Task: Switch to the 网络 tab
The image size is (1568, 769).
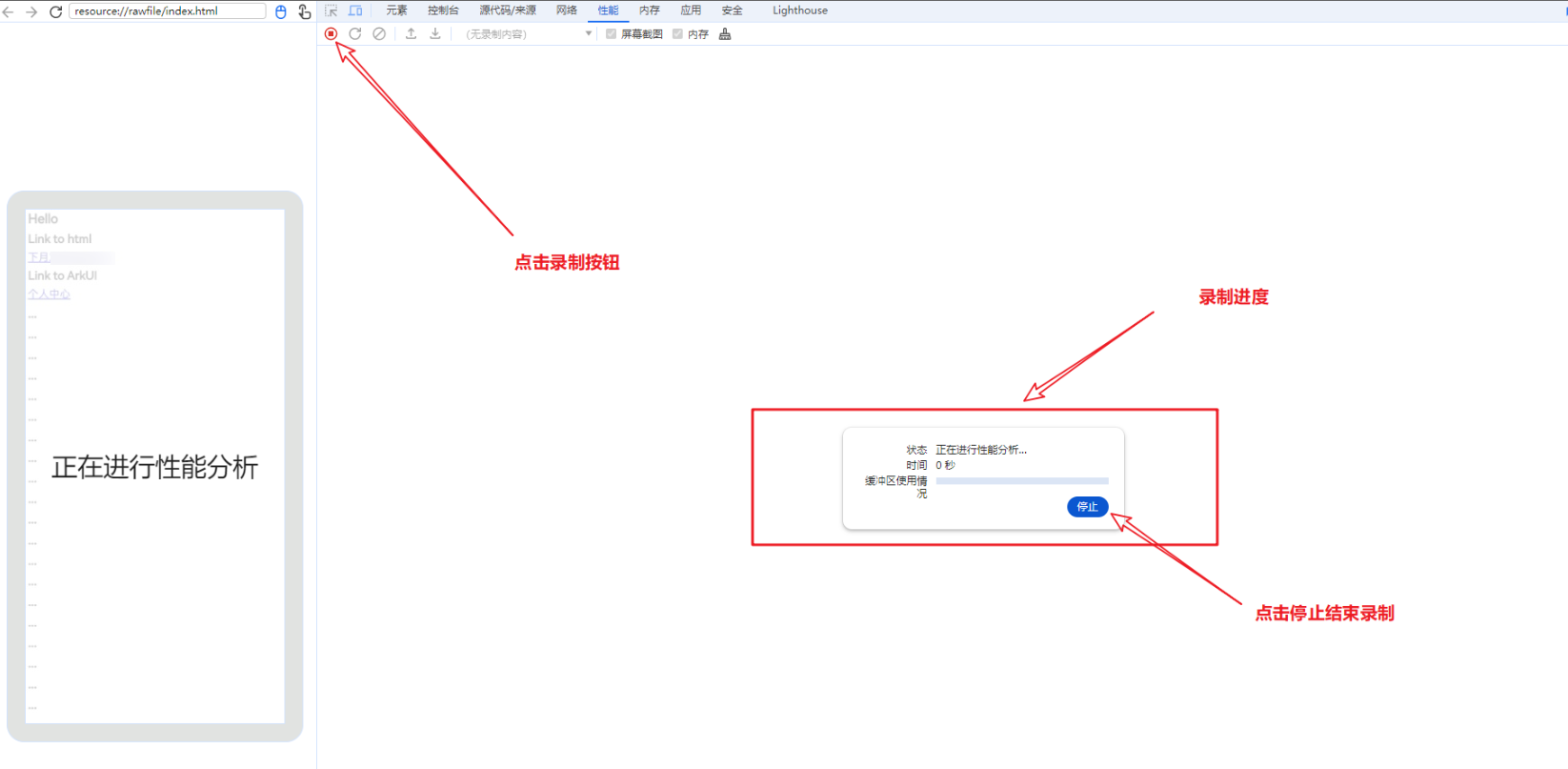Action: 567,10
